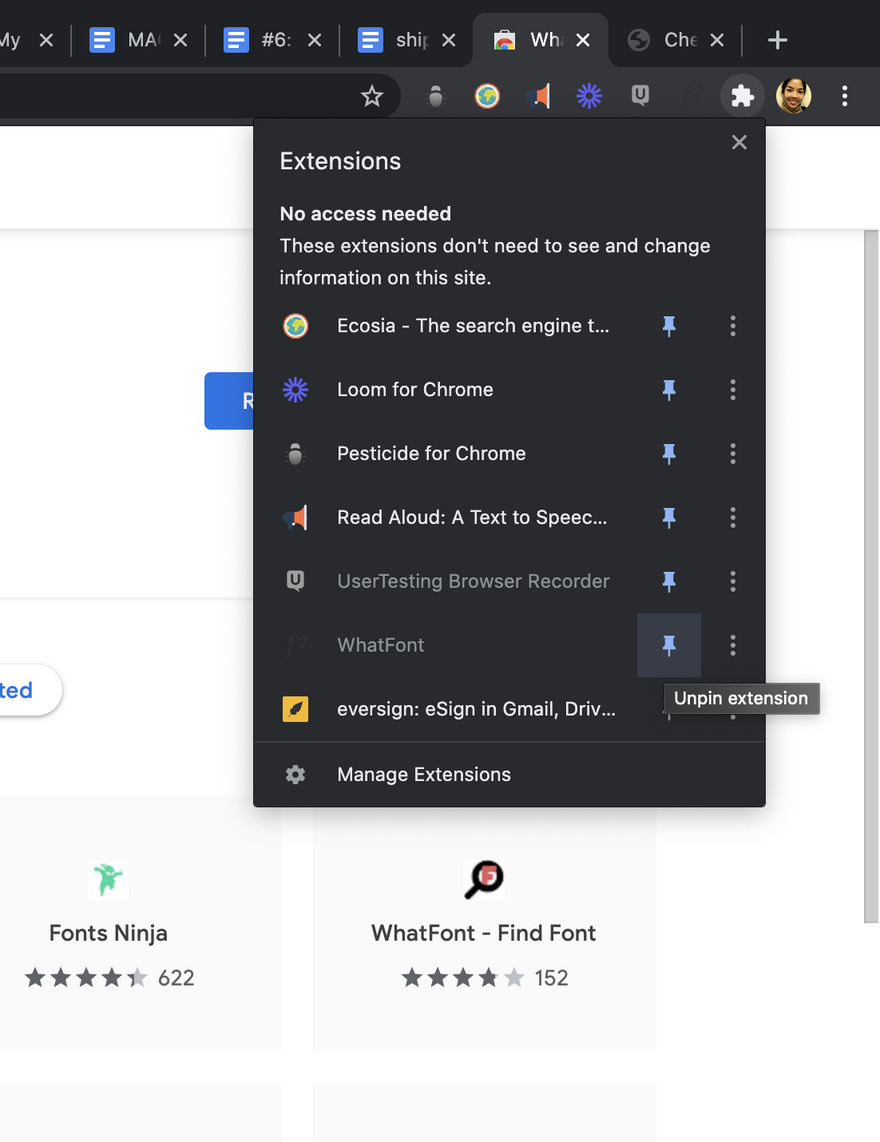
Task: Open a new browser tab
Action: (x=777, y=40)
